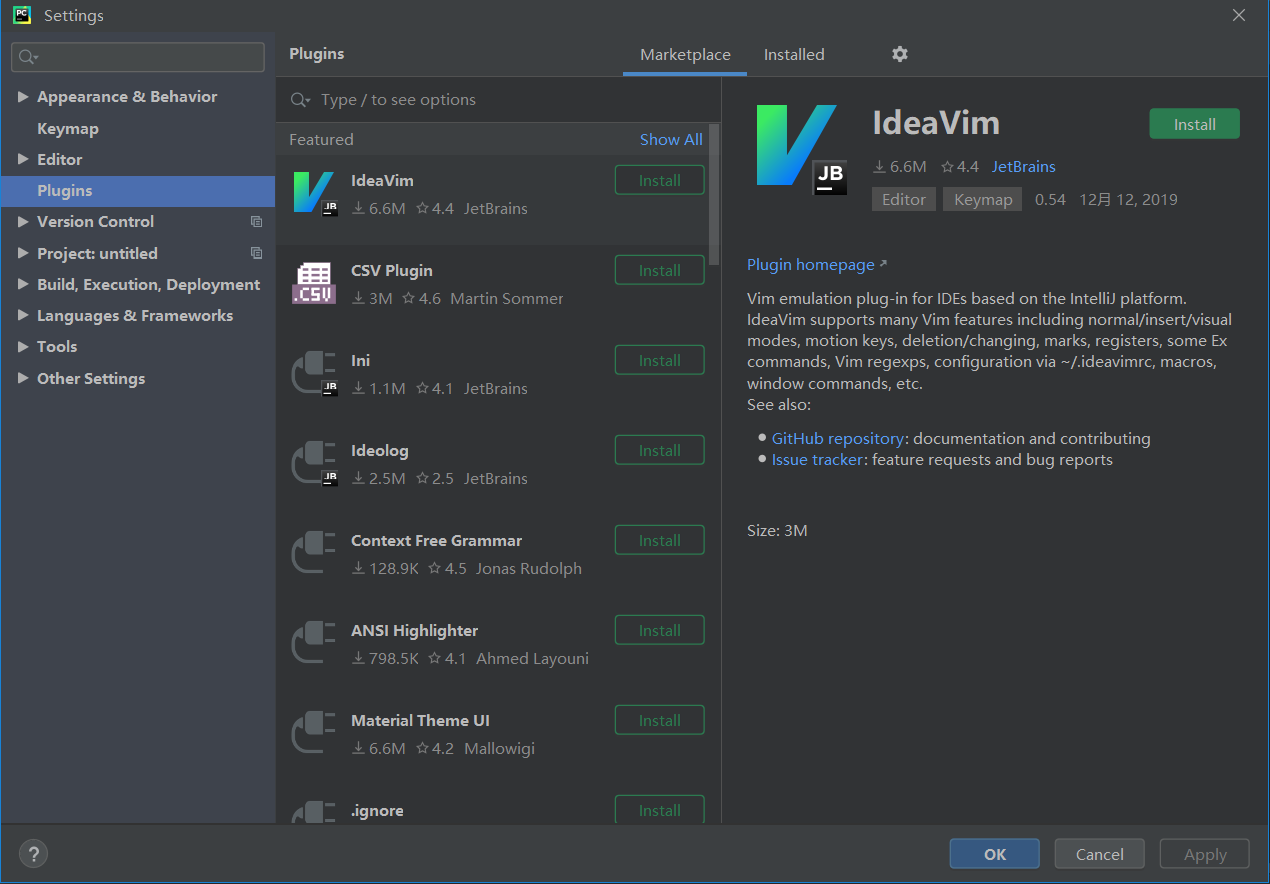The image size is (1270, 884).
Task: Expand the Editor settings node
Action: point(23,159)
